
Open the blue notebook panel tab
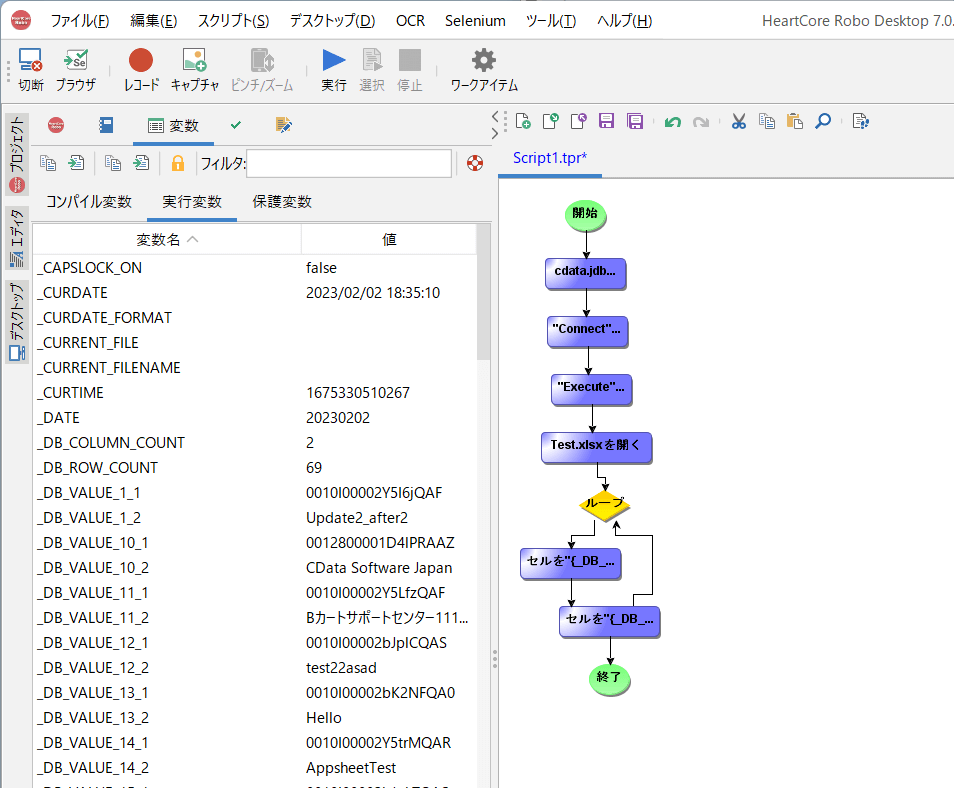[x=106, y=125]
